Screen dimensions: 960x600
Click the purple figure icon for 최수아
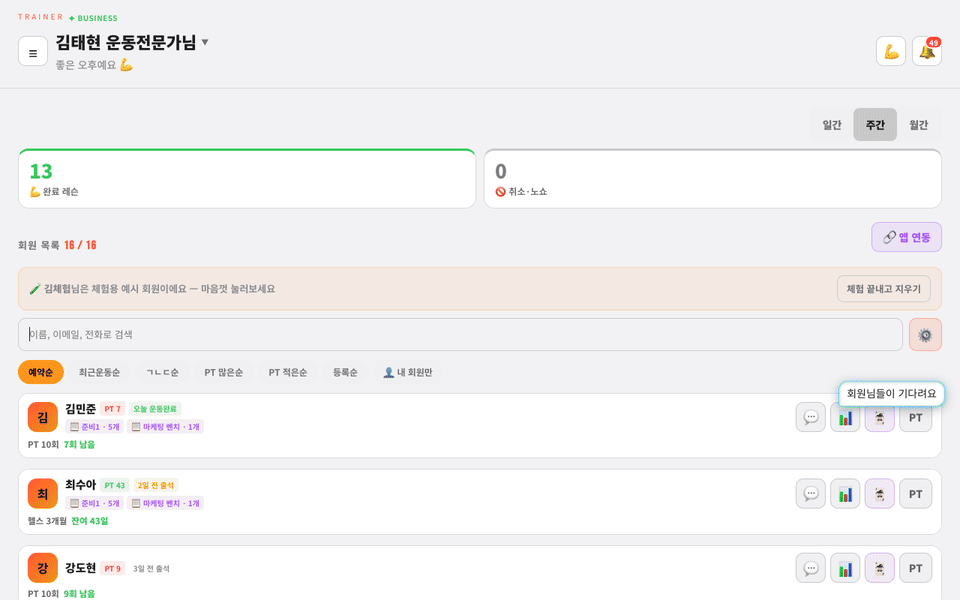(x=880, y=493)
